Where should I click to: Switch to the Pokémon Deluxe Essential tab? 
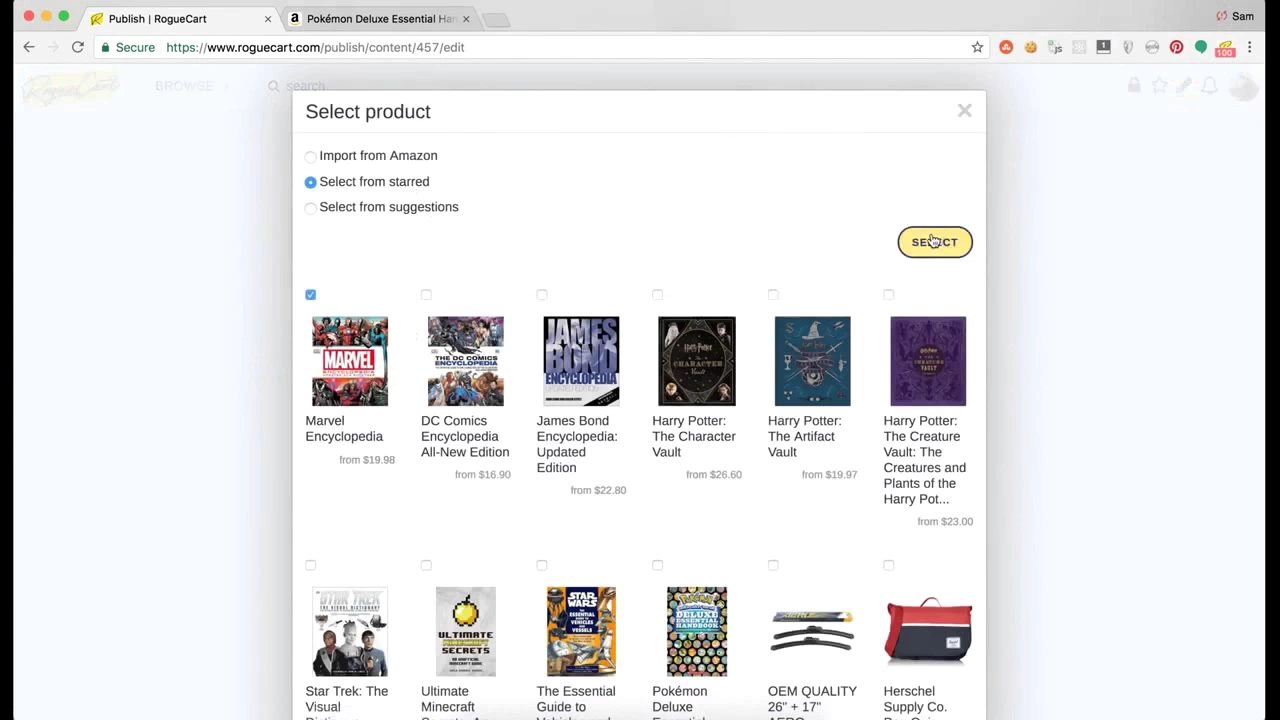point(380,18)
